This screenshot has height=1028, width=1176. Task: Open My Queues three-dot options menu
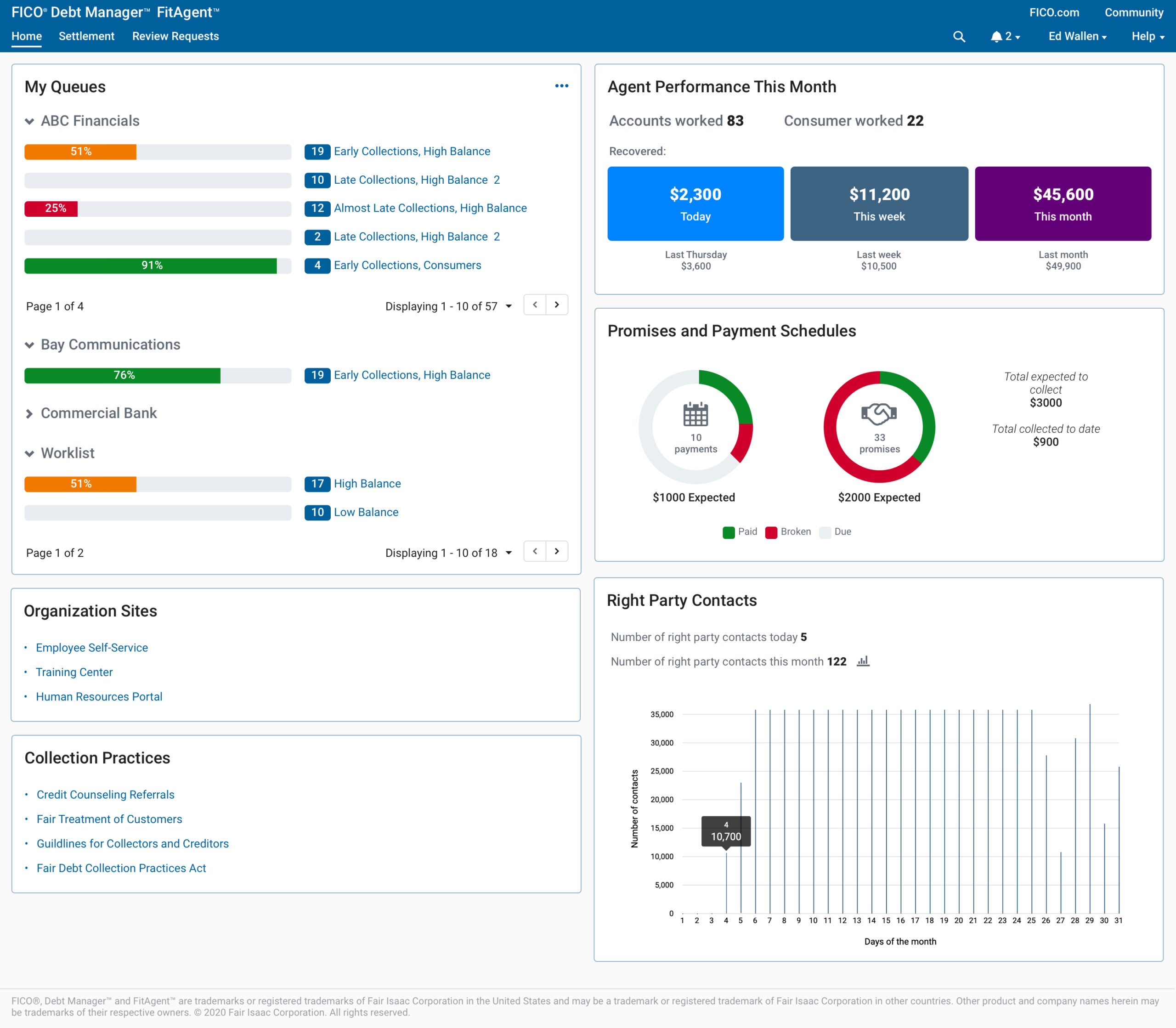562,86
